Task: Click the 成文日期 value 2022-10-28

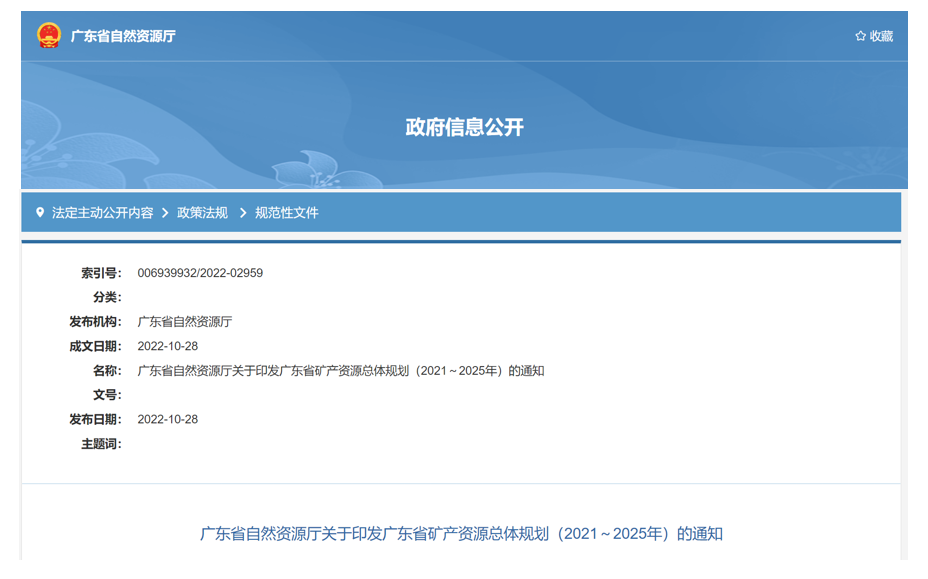Action: [x=167, y=345]
